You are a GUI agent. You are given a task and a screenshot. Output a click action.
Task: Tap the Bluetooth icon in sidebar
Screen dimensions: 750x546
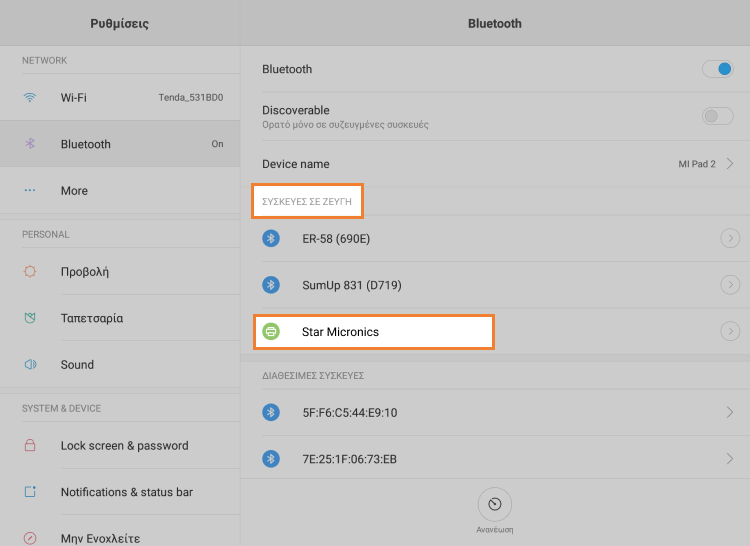pyautogui.click(x=30, y=144)
